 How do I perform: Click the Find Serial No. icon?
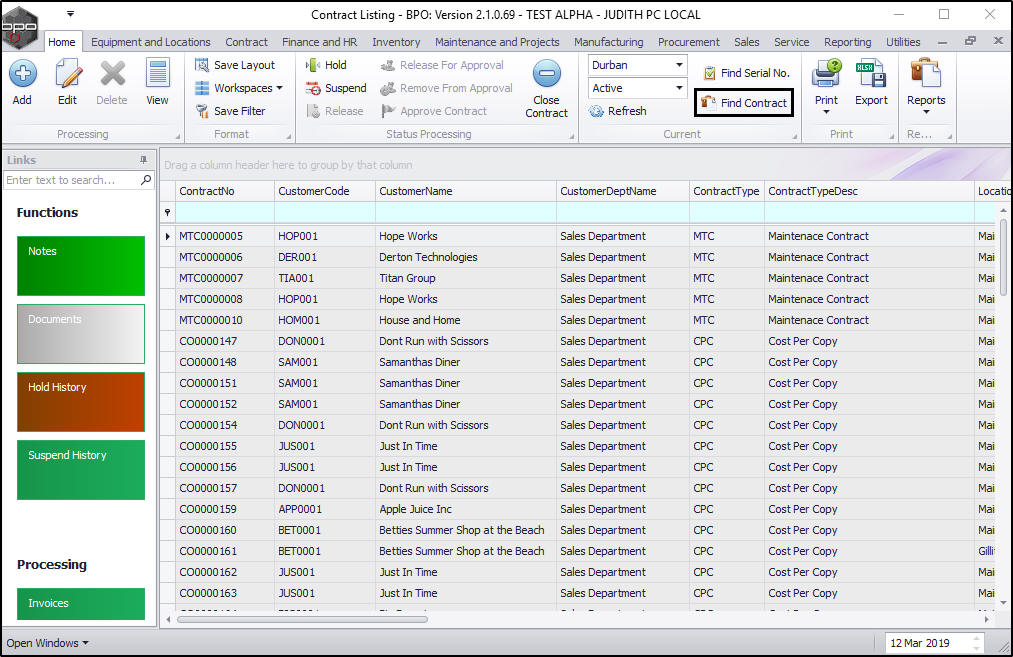(x=710, y=73)
